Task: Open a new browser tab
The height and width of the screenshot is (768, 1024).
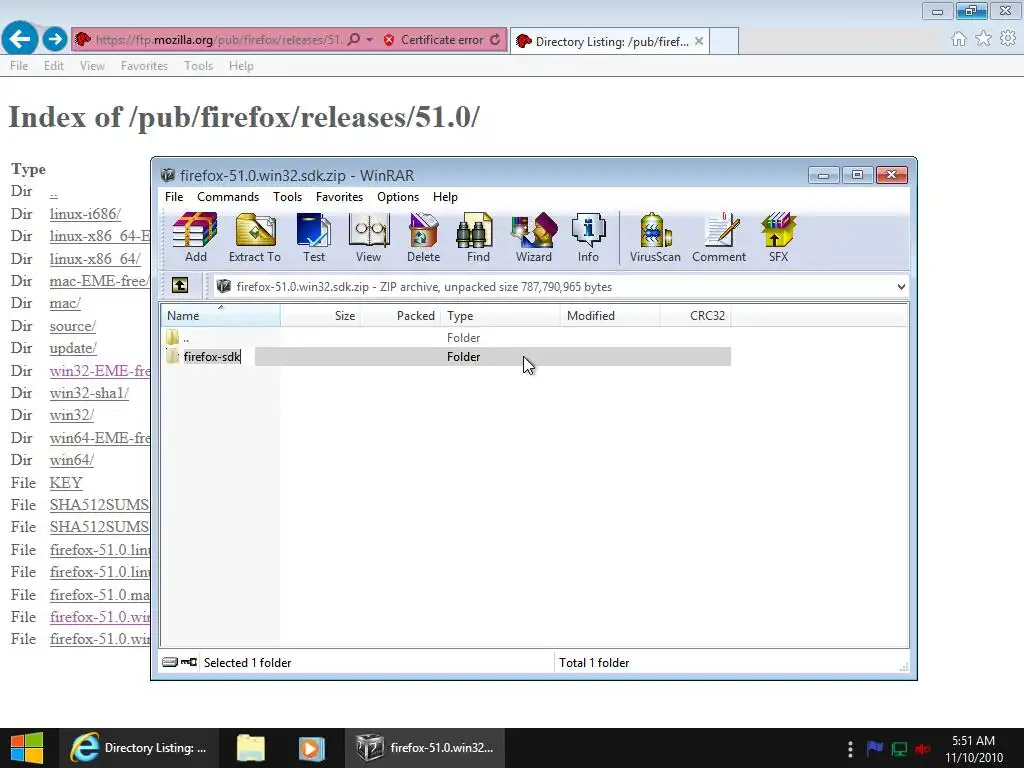Action: tap(724, 41)
